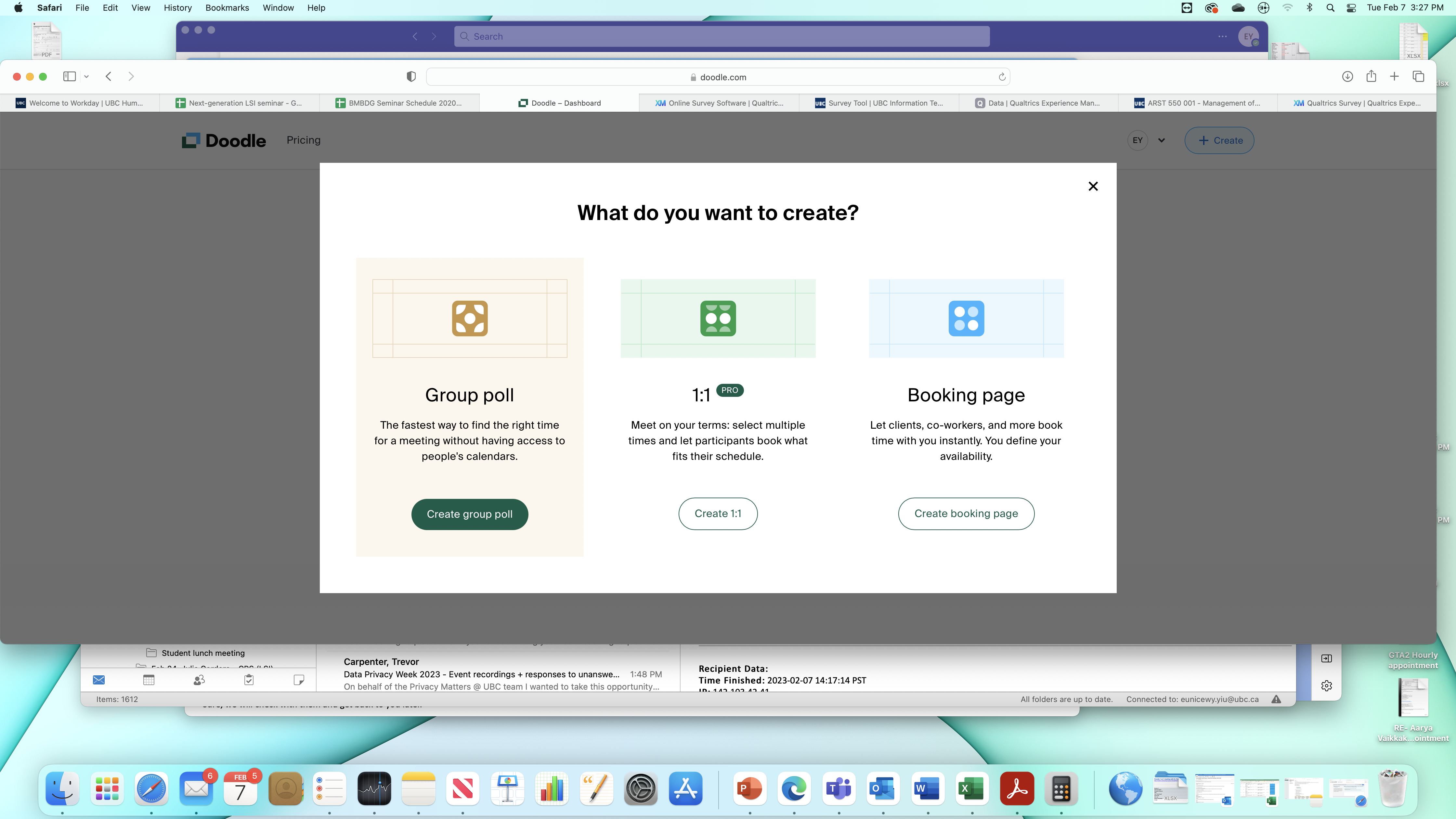Switch to Data Qualtrics Experience Management tab

click(1038, 103)
